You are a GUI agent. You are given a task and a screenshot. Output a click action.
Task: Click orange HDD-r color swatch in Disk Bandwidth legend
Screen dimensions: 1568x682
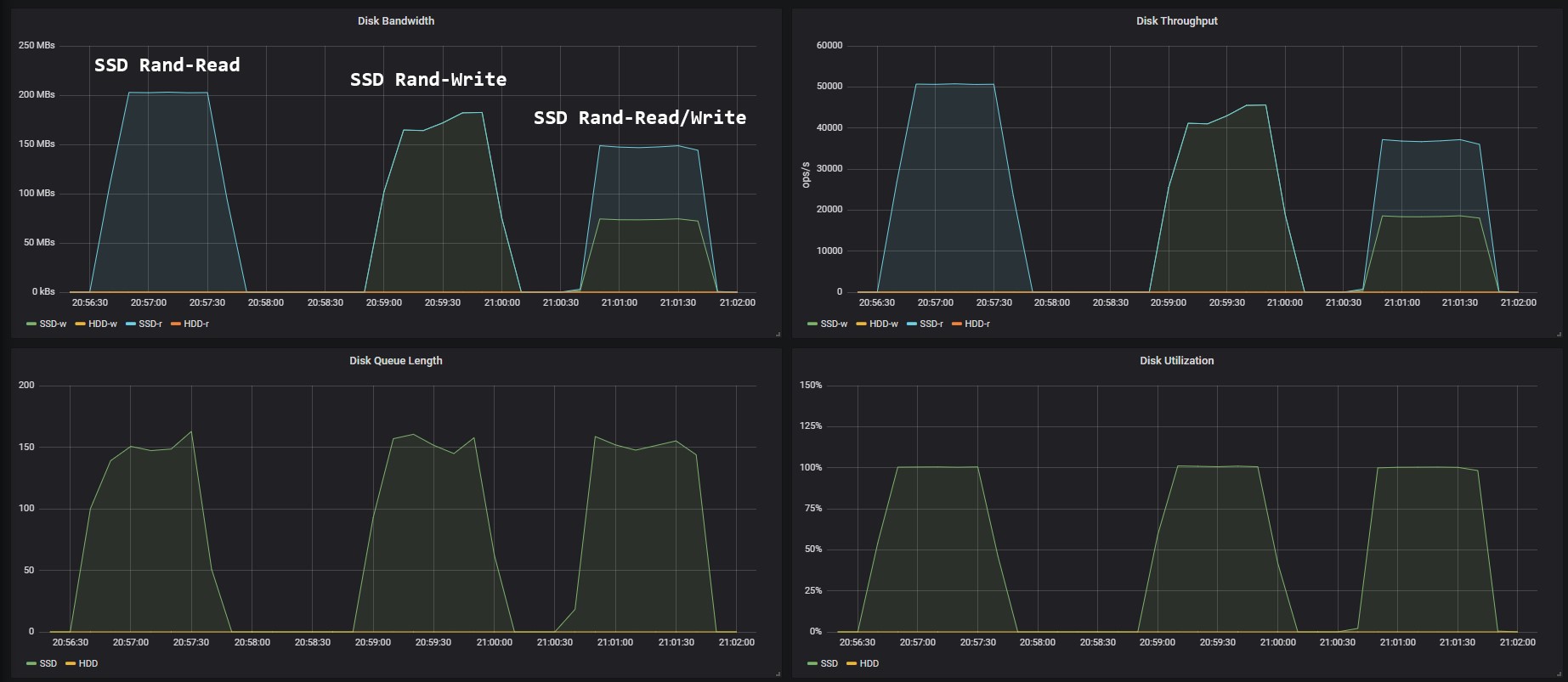click(x=176, y=324)
